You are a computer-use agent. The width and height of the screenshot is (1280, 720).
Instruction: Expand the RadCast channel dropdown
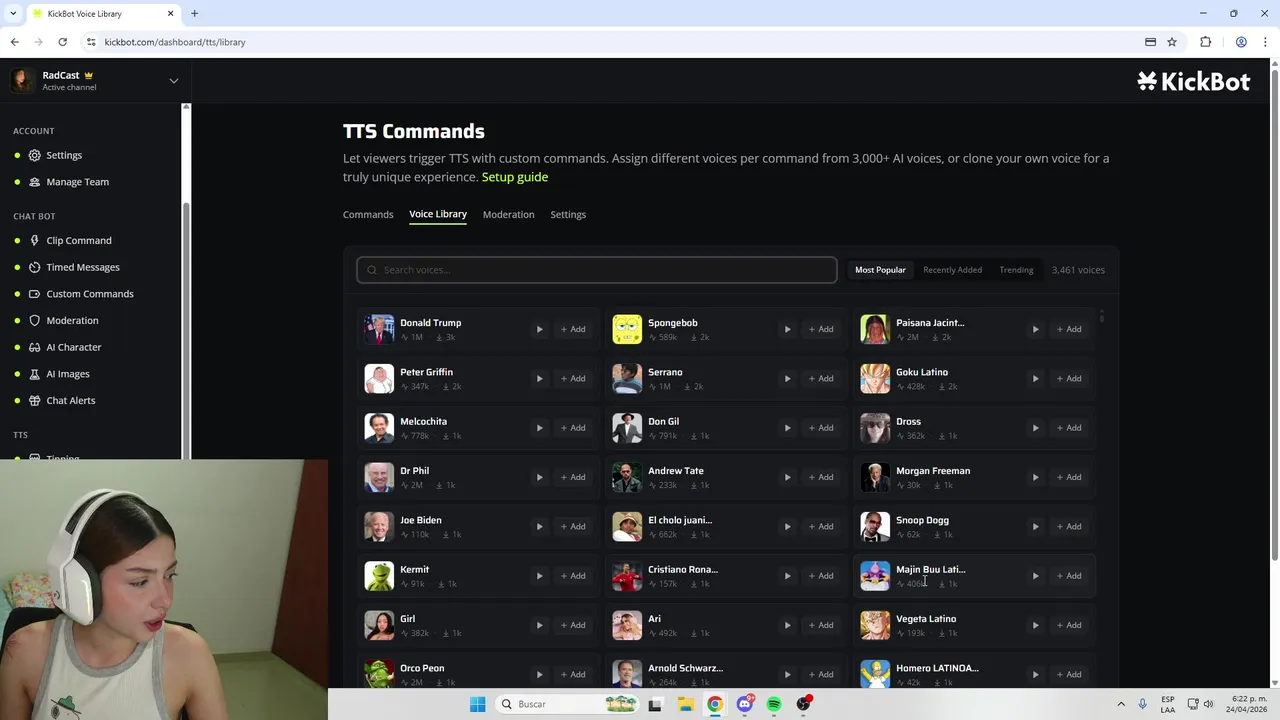tap(173, 81)
